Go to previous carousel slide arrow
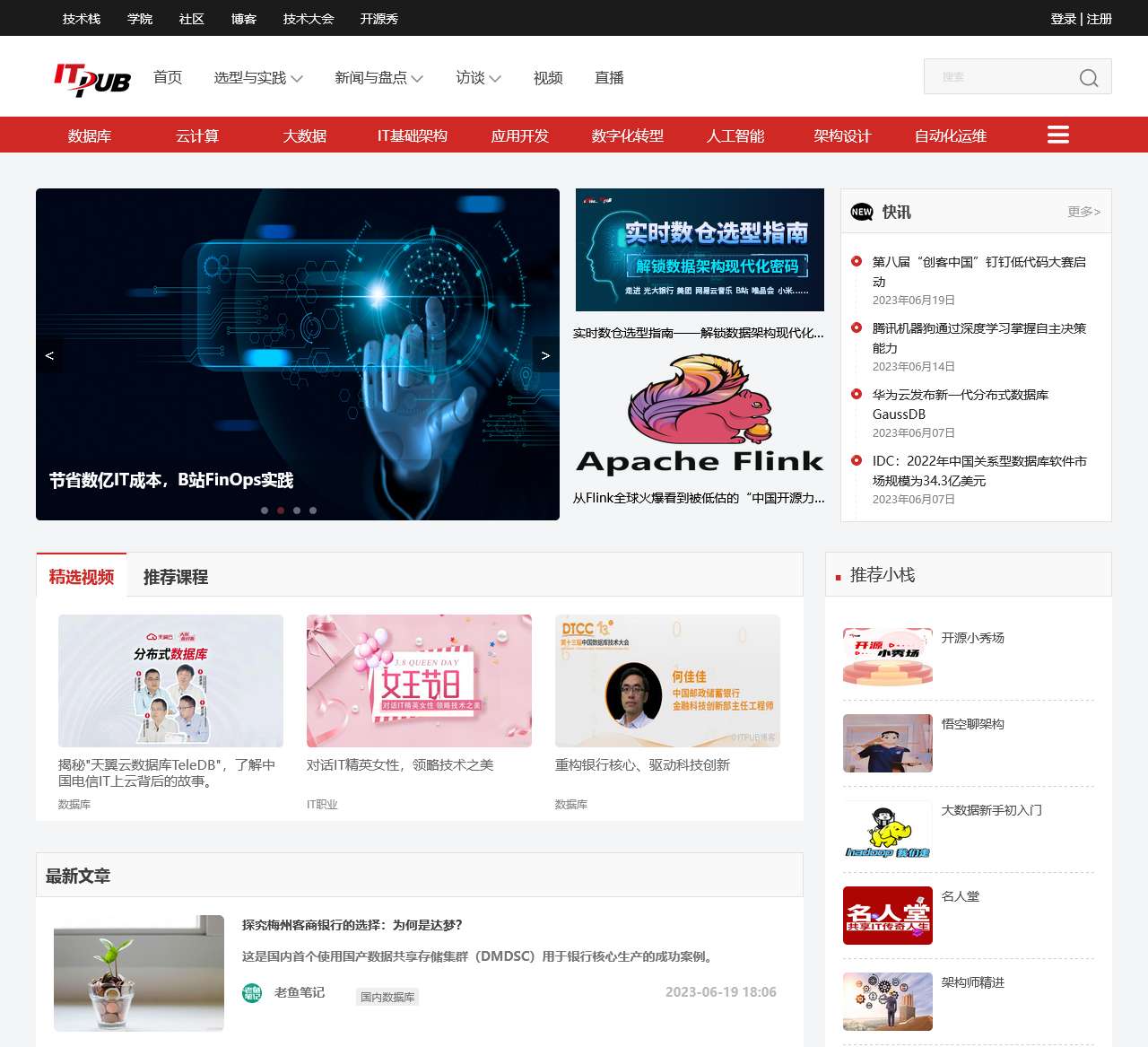 pos(49,355)
